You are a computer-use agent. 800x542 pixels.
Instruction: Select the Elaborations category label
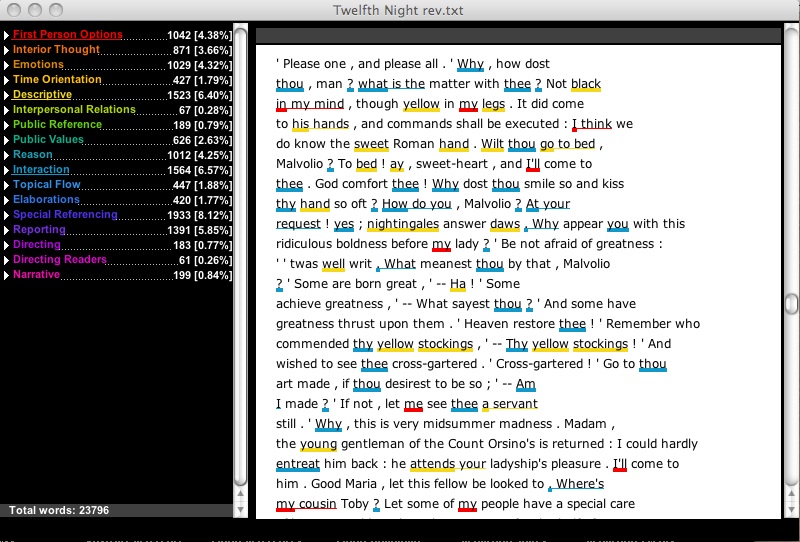click(46, 199)
